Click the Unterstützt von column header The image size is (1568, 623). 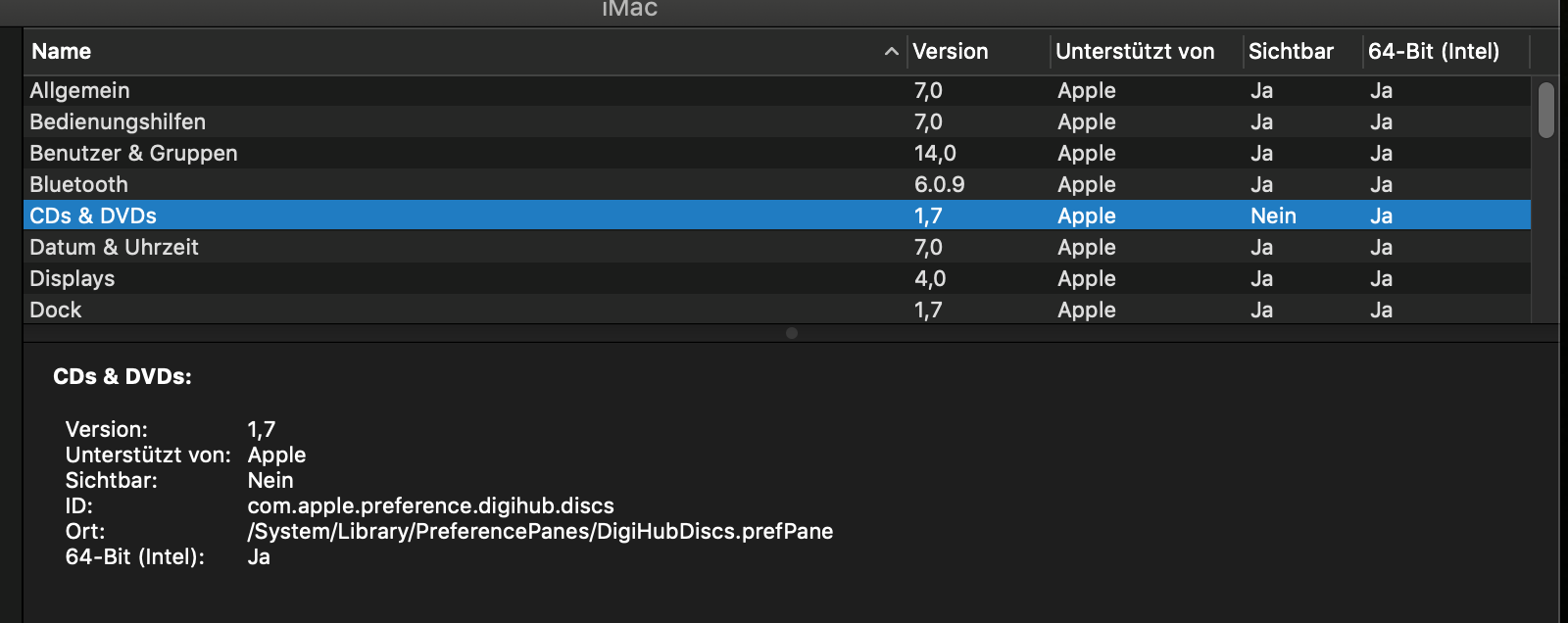coord(1134,52)
